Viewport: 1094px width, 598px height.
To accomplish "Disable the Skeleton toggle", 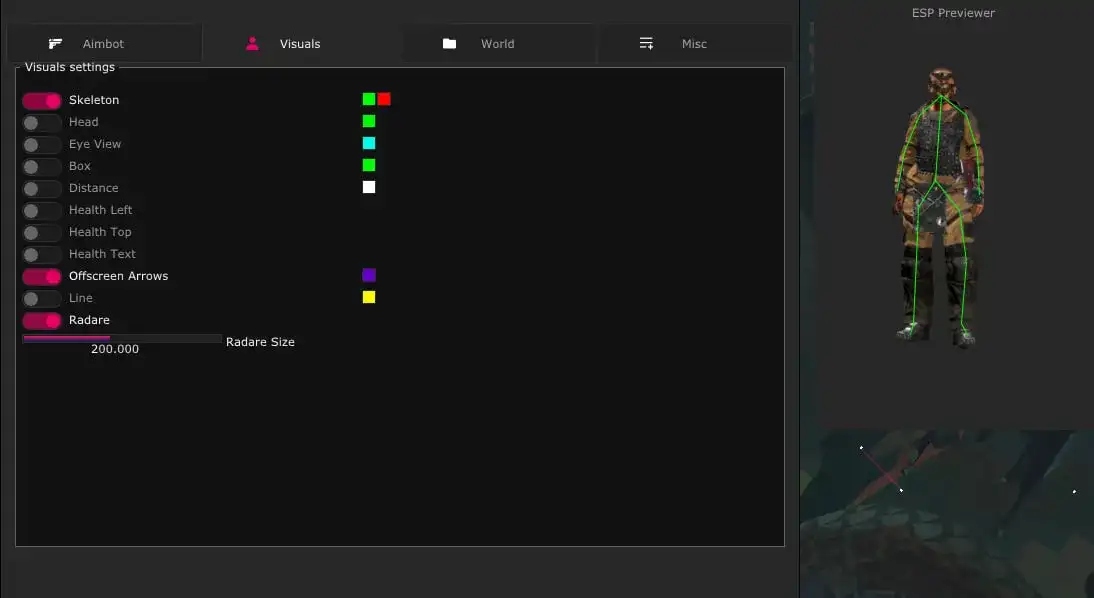I will pyautogui.click(x=41, y=100).
